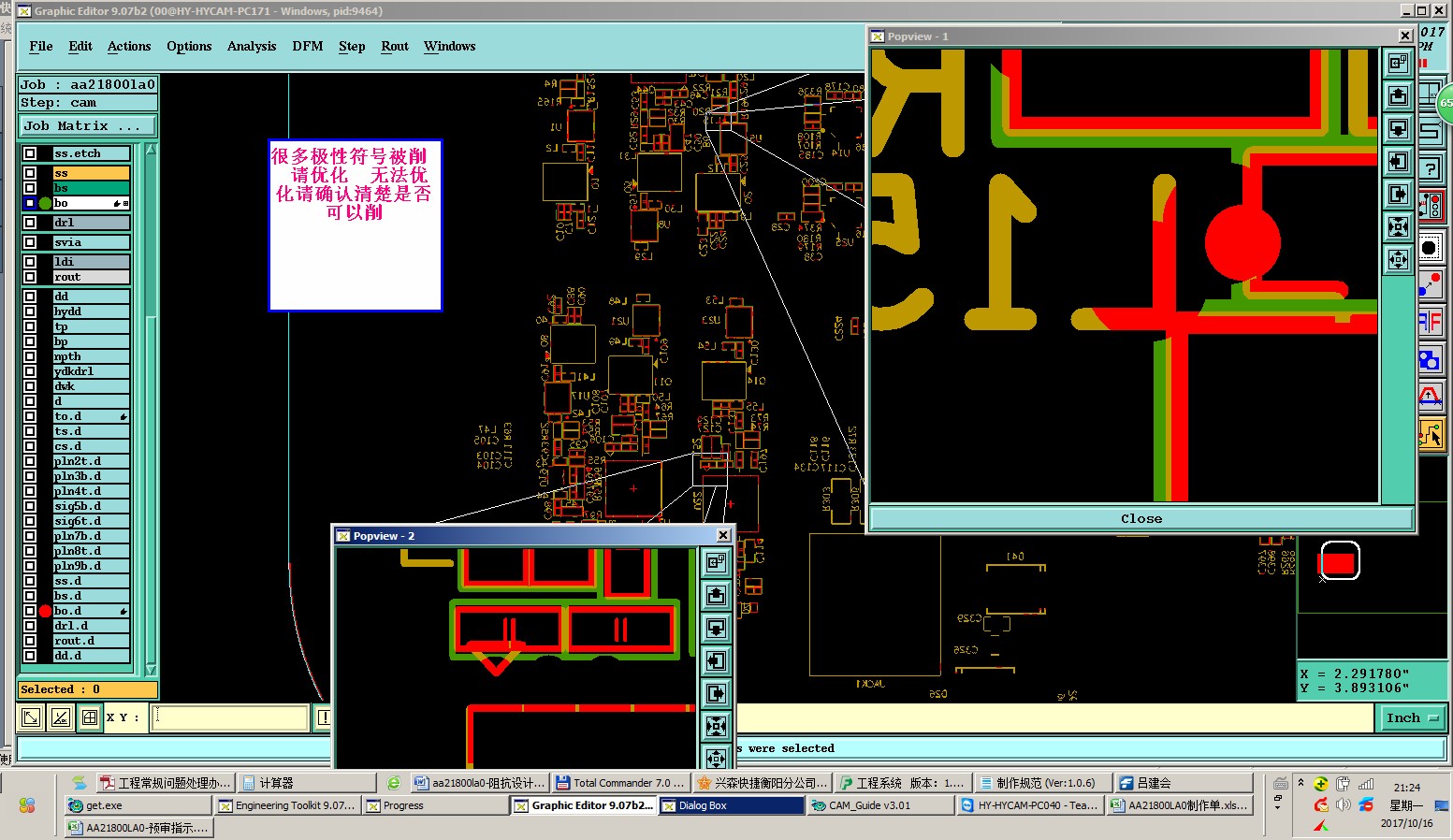Image resolution: width=1453 pixels, height=840 pixels.
Task: Zoom in icon in Popview - 1
Action: 1398,226
